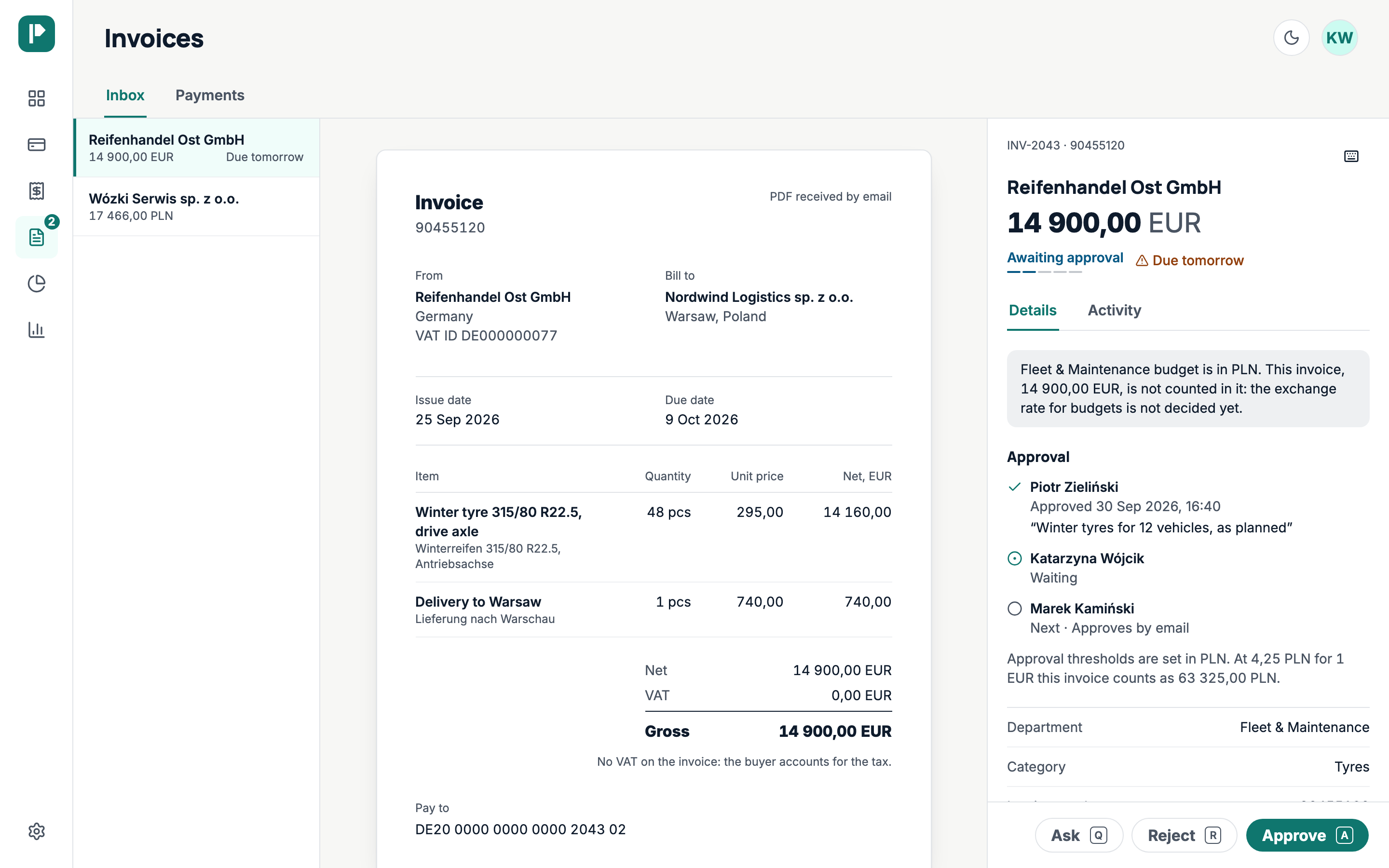Click net amount 14 160,00

[858, 512]
